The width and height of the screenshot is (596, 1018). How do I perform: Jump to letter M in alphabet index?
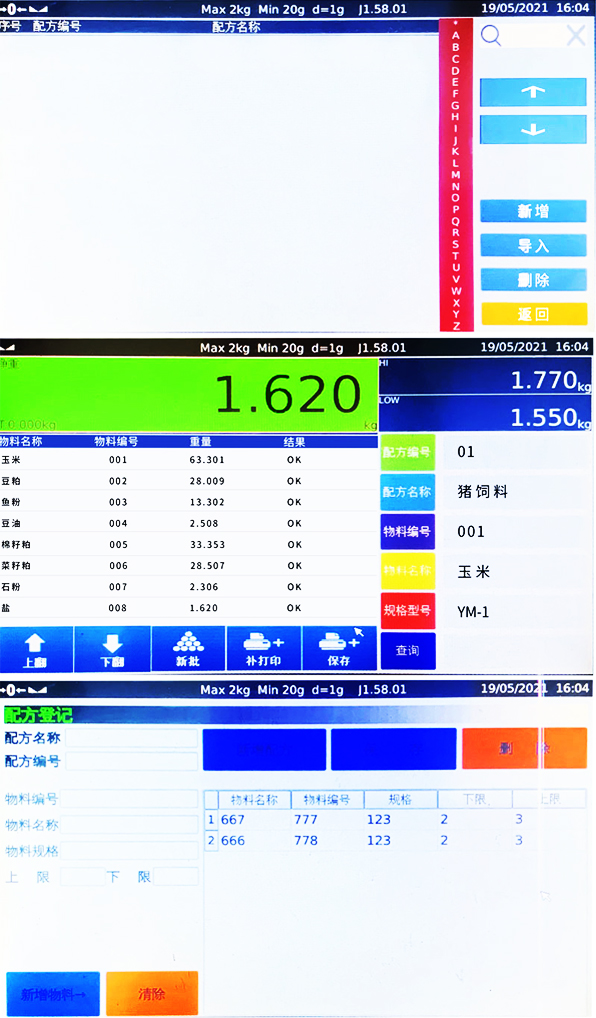456,175
